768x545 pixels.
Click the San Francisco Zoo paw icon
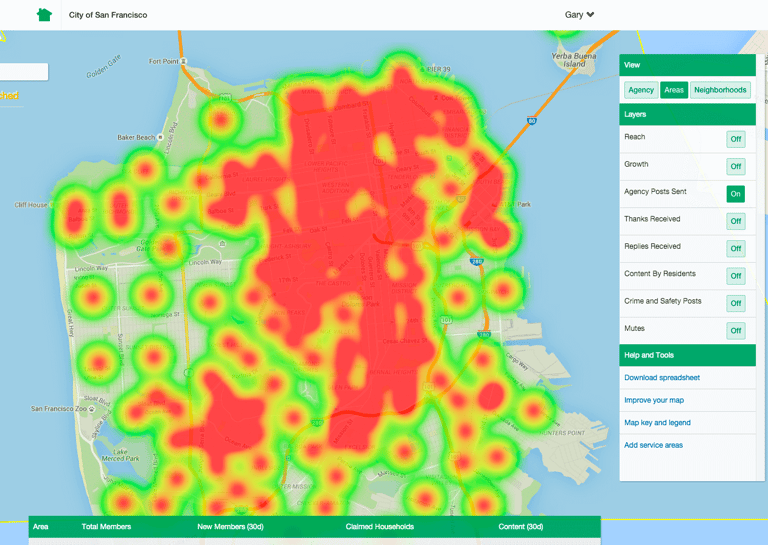tap(92, 408)
